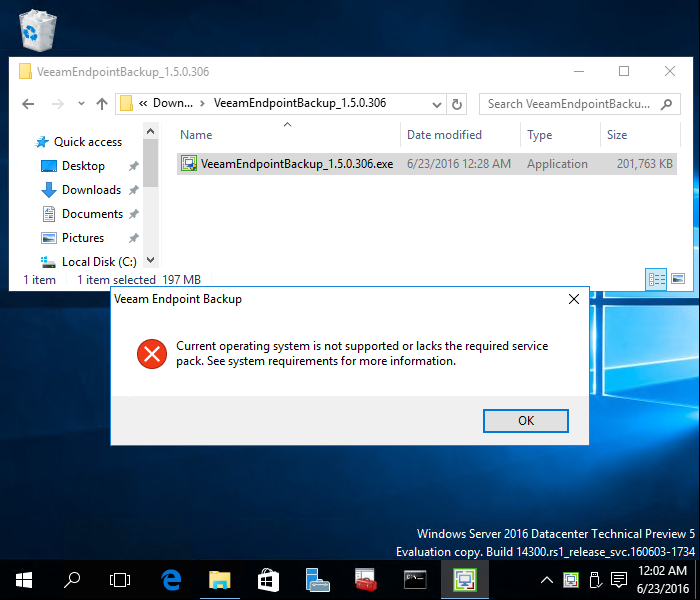Click the search magnifier icon in Explorer
700x600 pixels.
click(x=666, y=104)
